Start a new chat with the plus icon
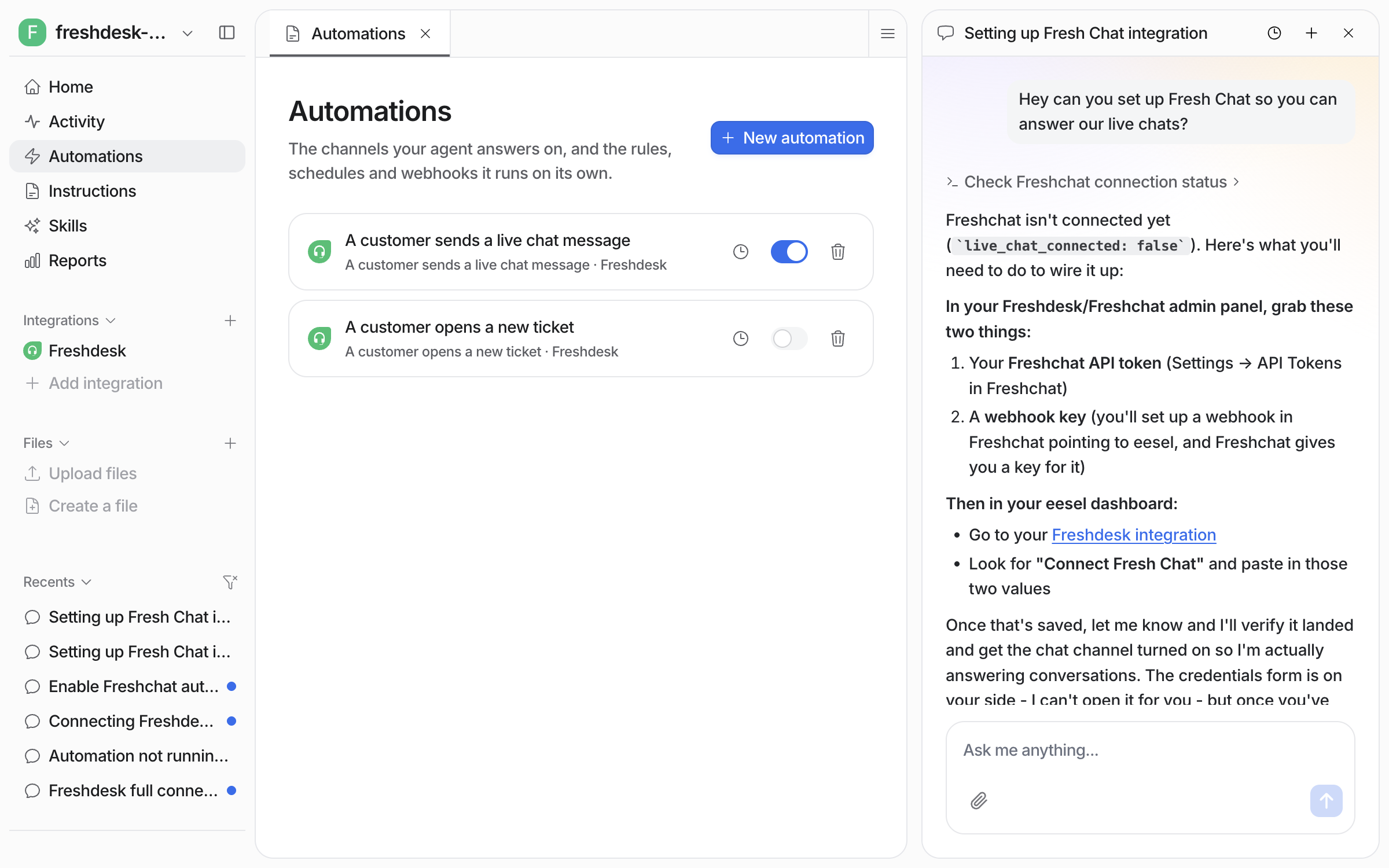The height and width of the screenshot is (868, 1389). [x=1311, y=33]
